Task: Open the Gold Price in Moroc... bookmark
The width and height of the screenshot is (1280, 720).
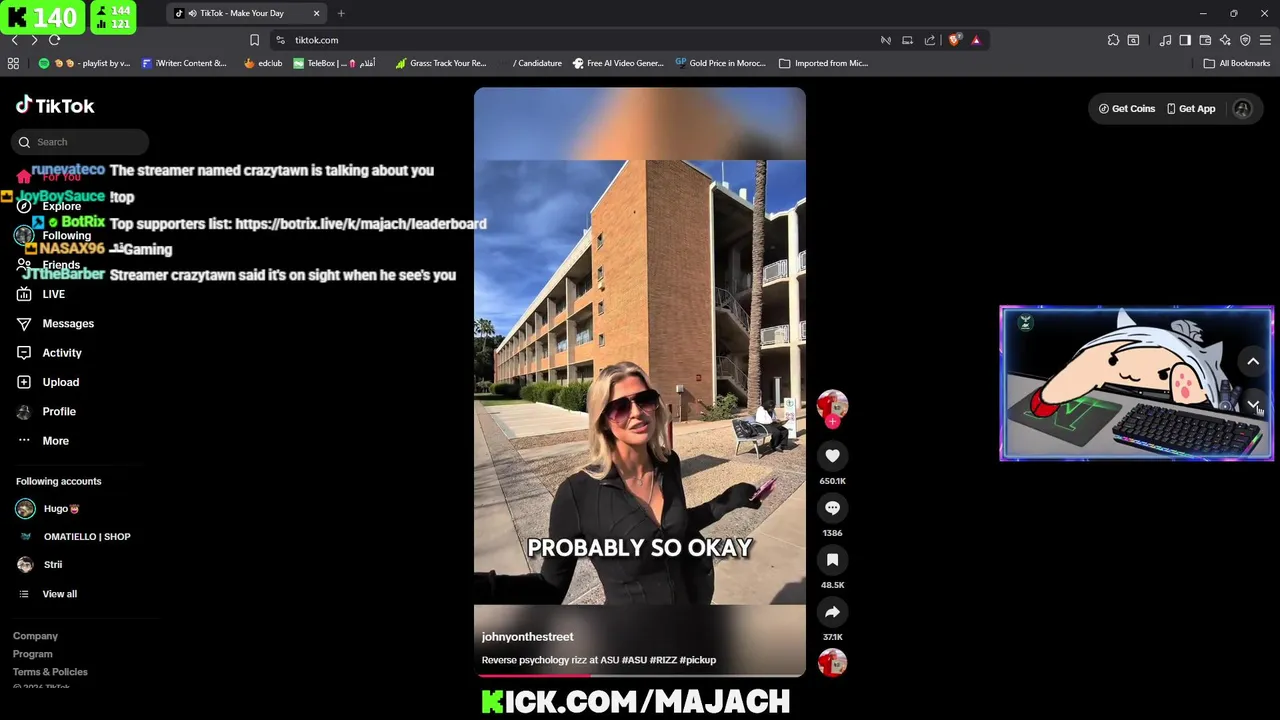Action: [720, 63]
